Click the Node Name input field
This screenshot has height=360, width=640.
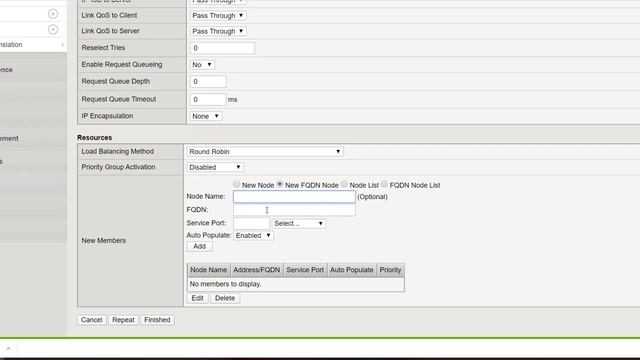tap(294, 197)
